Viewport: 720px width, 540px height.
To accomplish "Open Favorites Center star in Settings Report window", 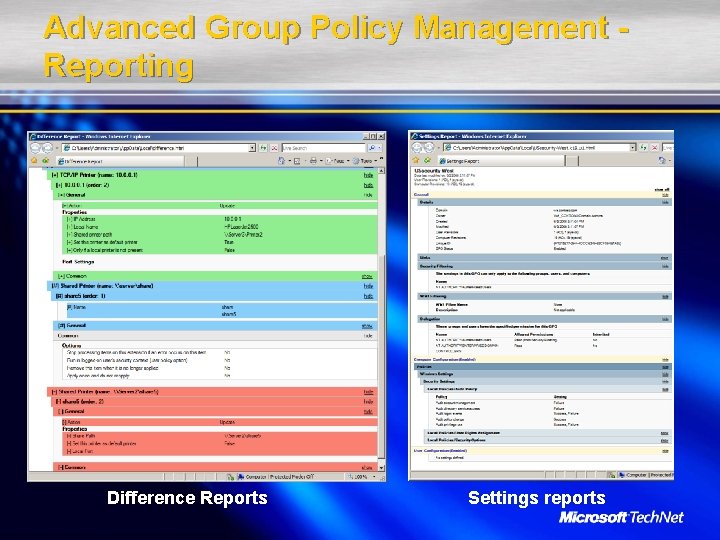I will pyautogui.click(x=416, y=160).
